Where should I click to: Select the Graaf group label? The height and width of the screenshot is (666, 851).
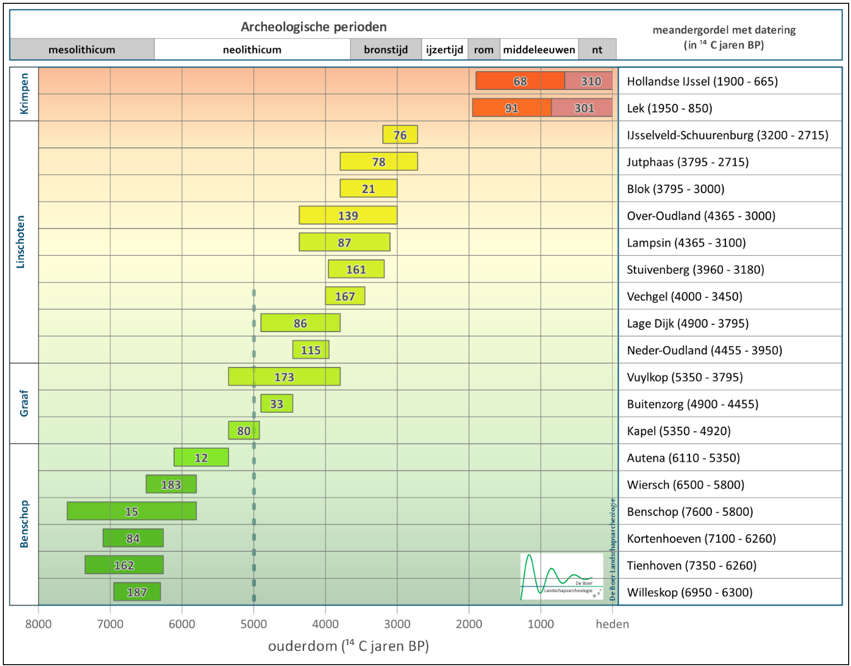(24, 404)
